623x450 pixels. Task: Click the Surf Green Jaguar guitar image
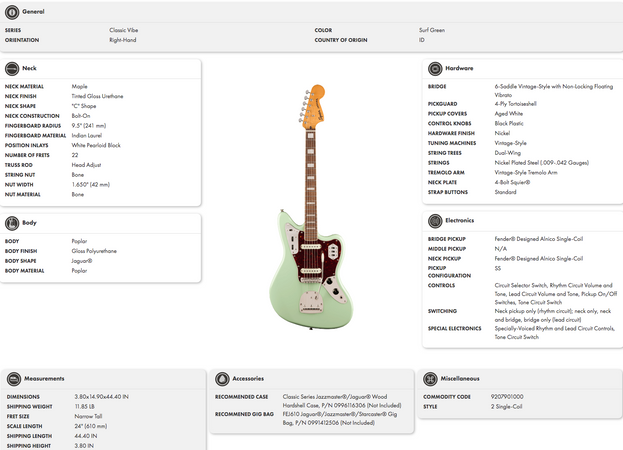(311, 207)
